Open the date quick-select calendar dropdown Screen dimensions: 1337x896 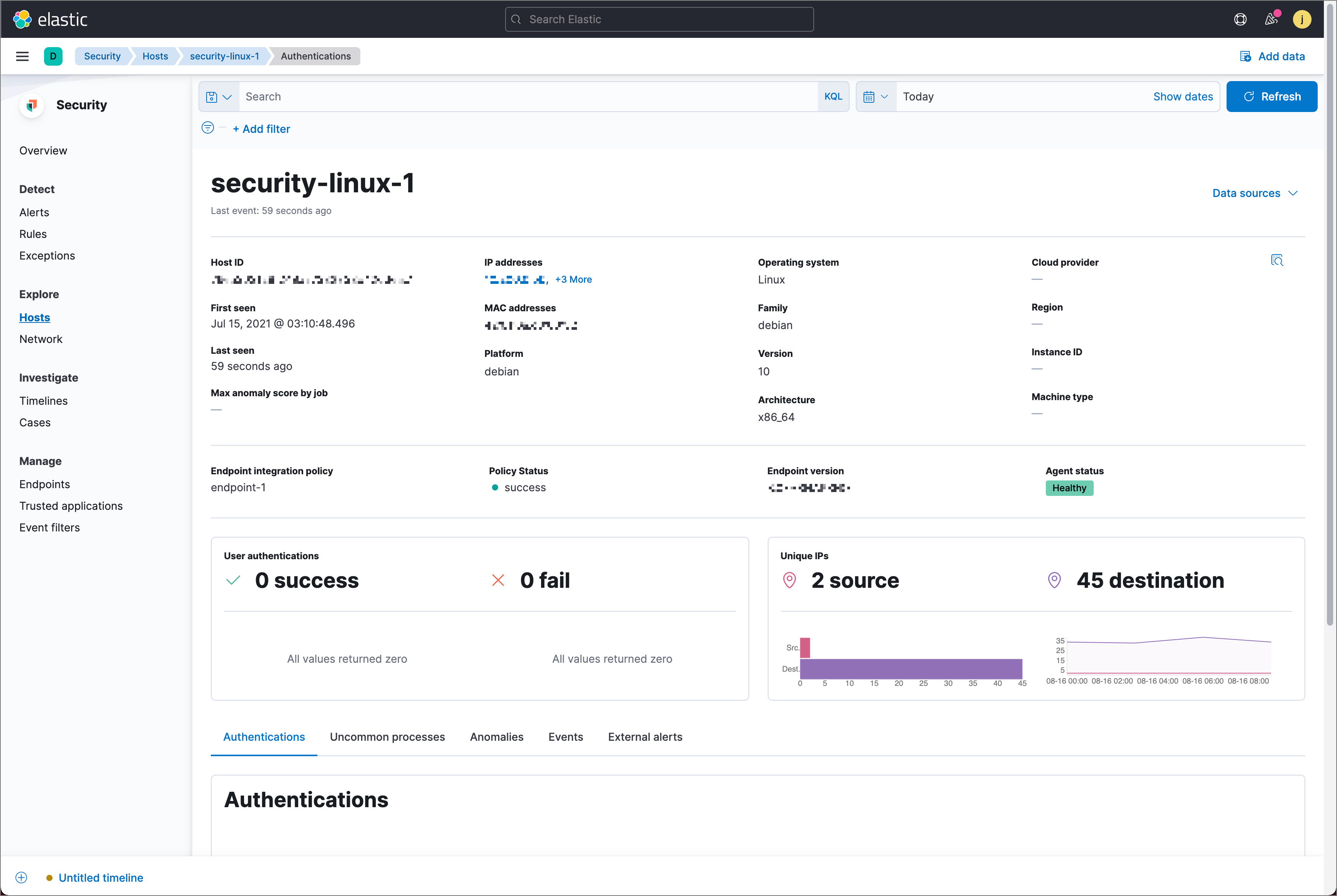(875, 97)
